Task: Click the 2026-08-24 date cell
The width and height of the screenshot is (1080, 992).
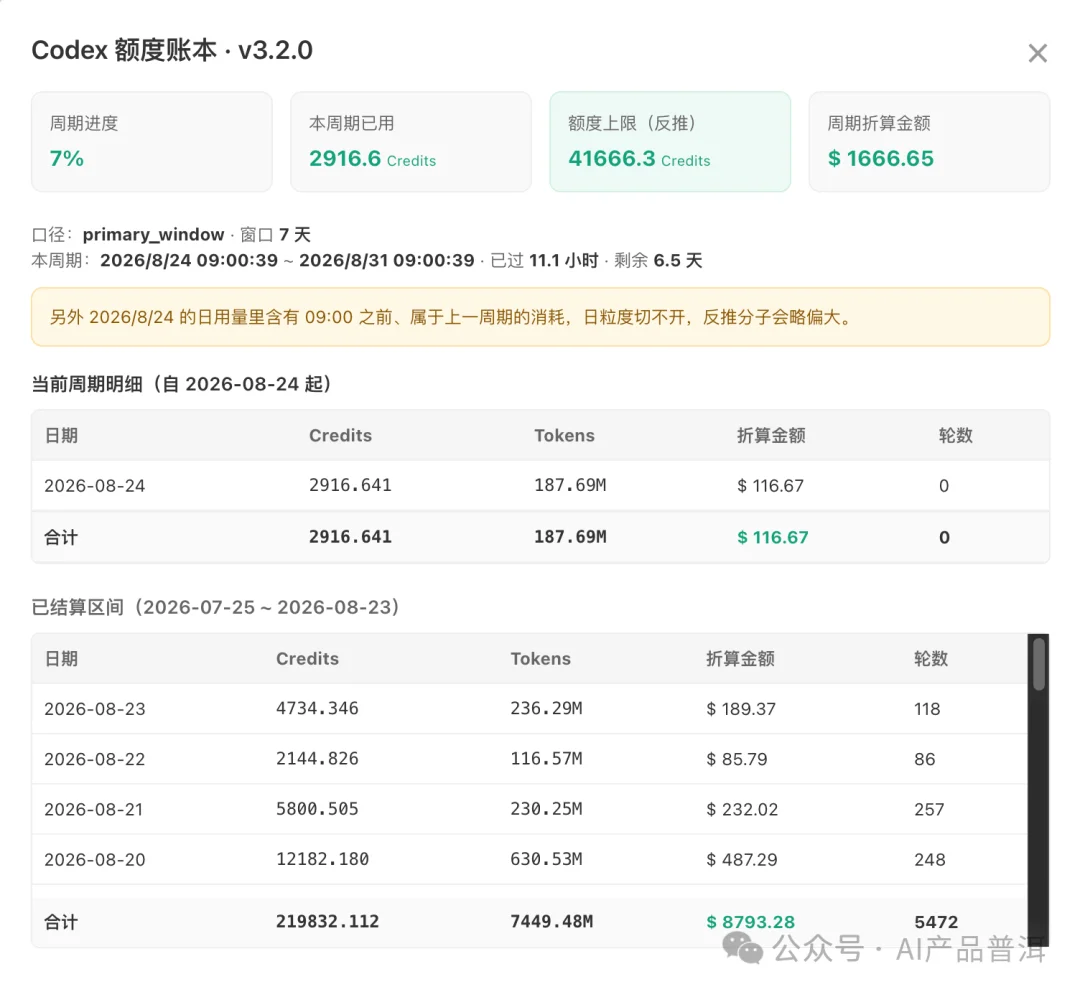Action: [94, 486]
